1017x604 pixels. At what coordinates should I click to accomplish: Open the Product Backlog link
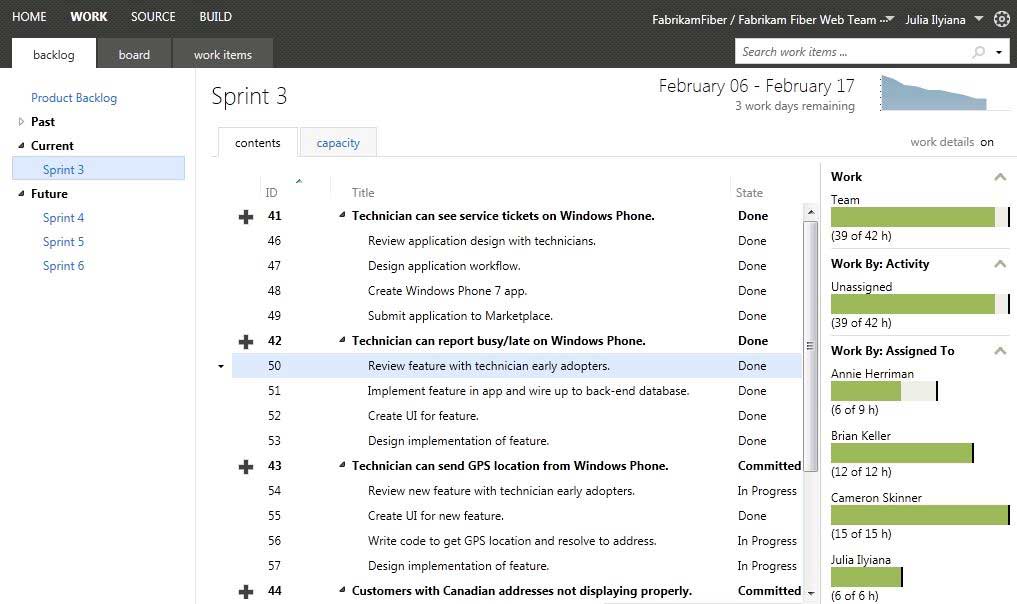[74, 97]
